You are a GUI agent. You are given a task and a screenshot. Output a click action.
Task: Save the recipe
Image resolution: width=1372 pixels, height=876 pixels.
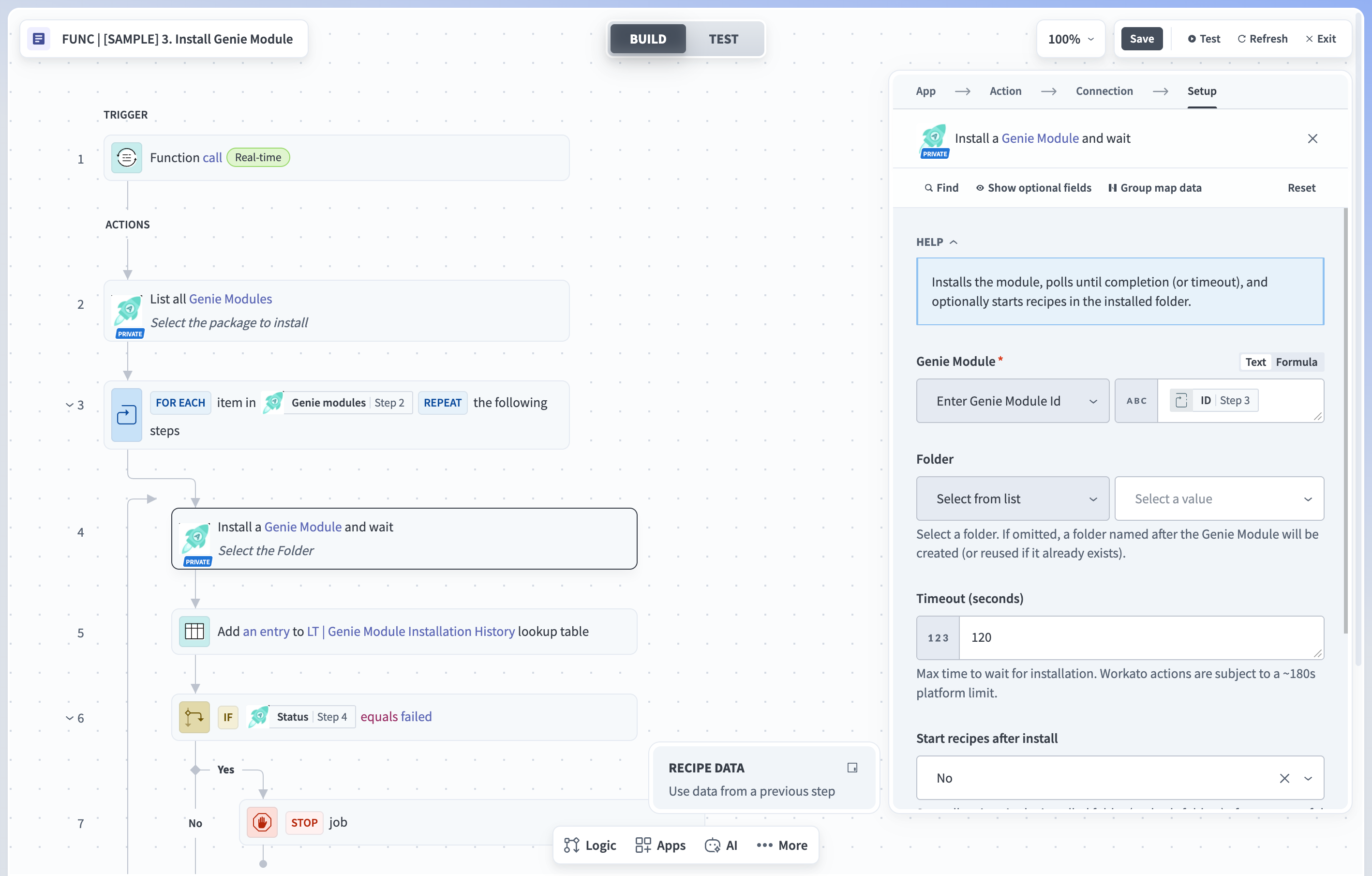pyautogui.click(x=1141, y=39)
